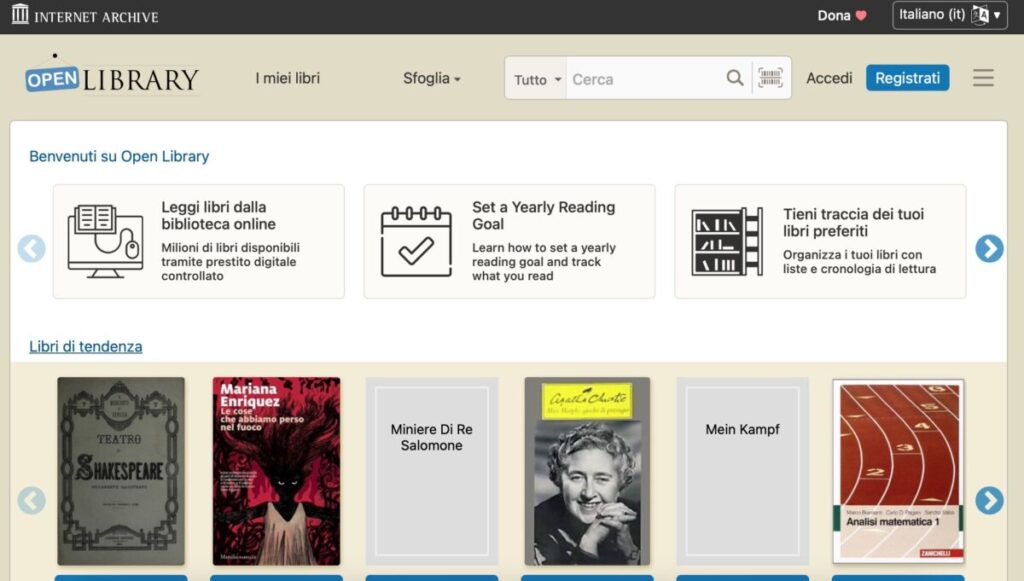The width and height of the screenshot is (1024, 581).
Task: Go to I miei libri
Action: coord(287,78)
